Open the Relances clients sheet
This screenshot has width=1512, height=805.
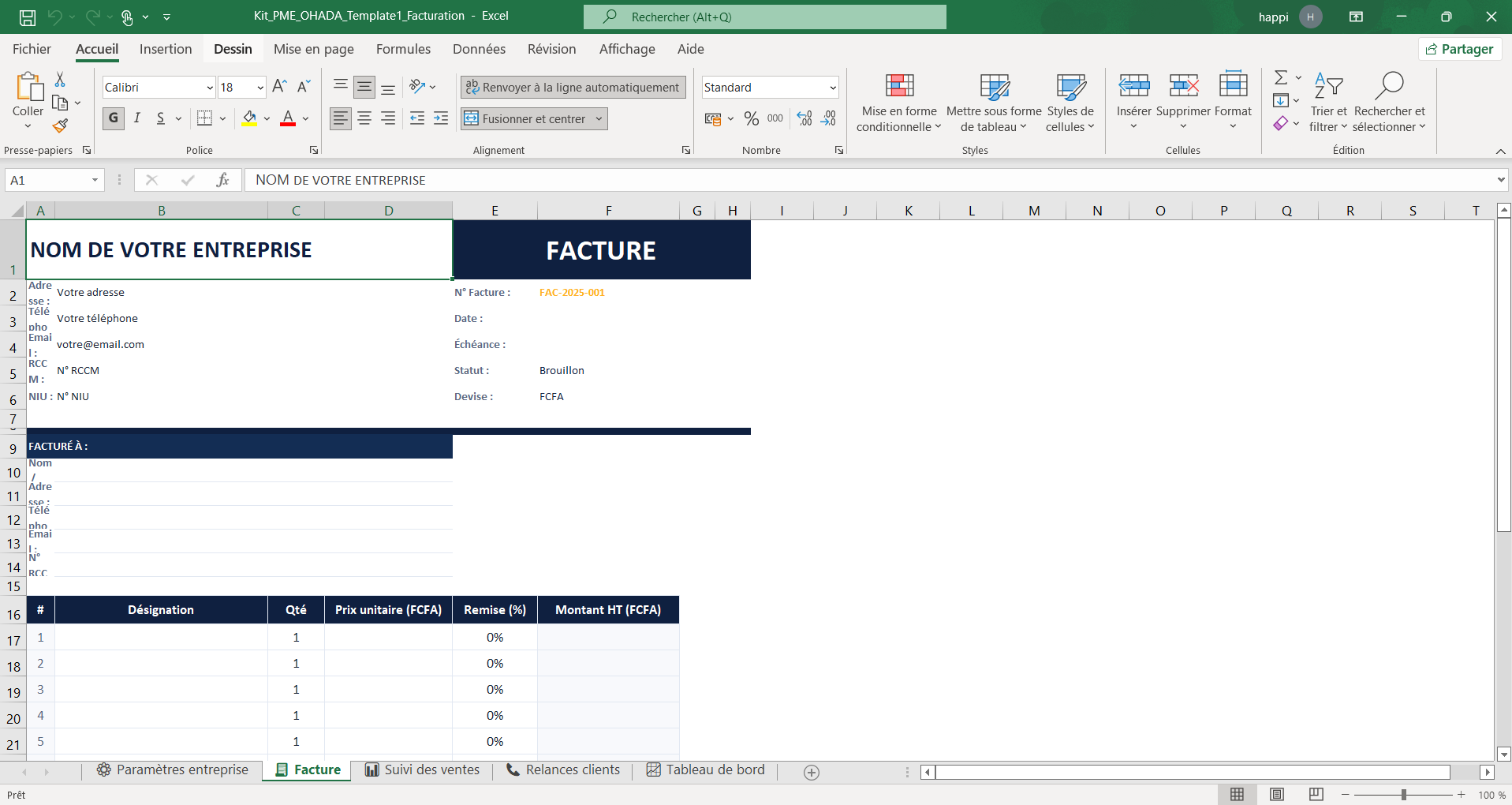pyautogui.click(x=563, y=770)
